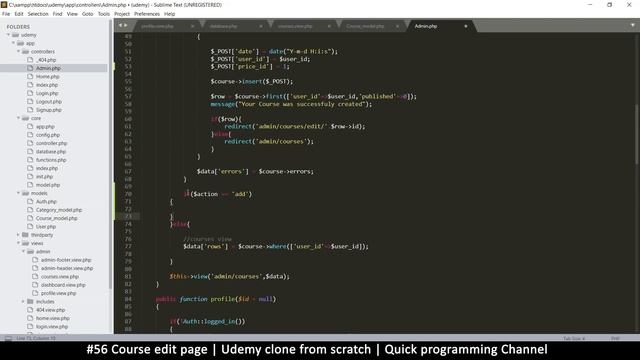Click the app.php file icon

pyautogui.click(x=30, y=127)
